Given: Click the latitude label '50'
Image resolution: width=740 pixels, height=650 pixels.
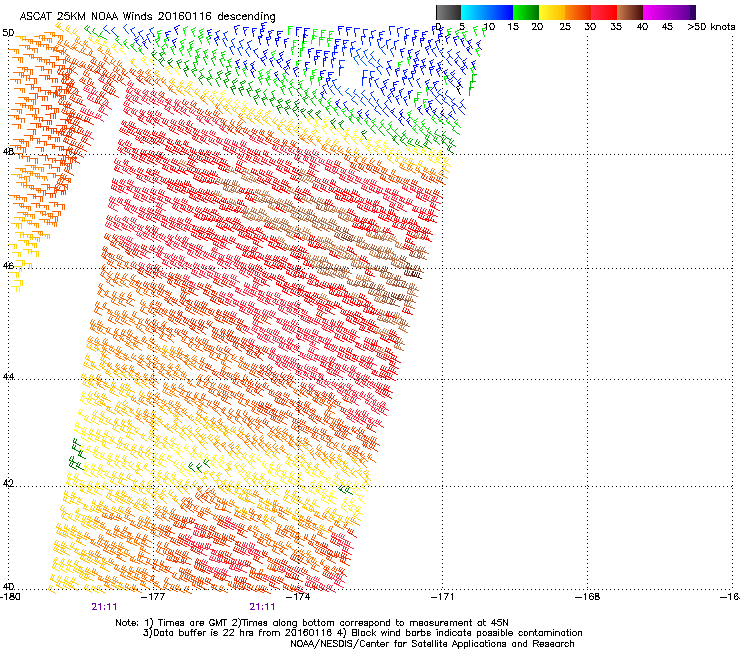Looking at the screenshot, I should 8,33.
